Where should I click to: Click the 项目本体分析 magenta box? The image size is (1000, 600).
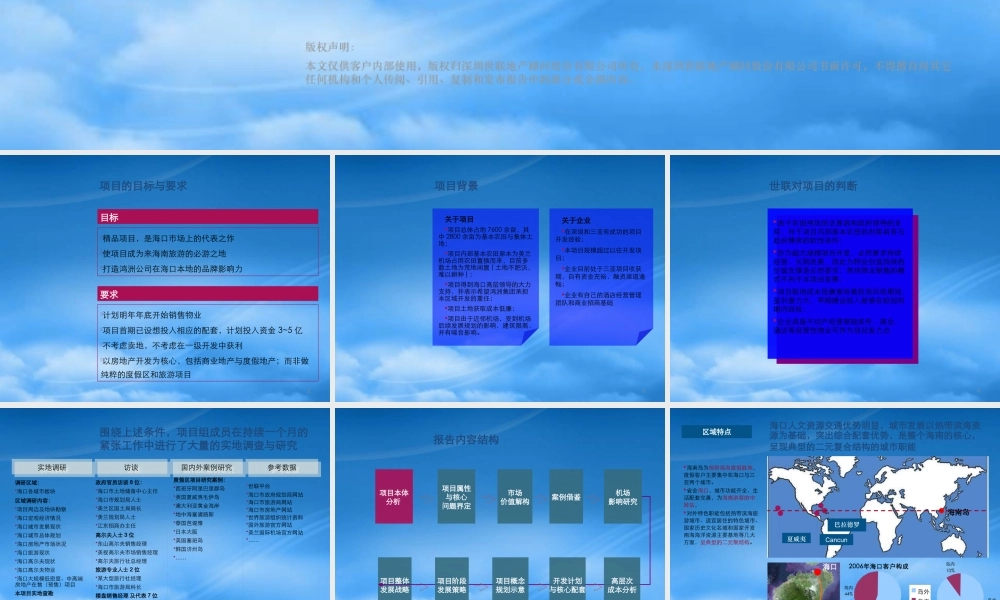tap(393, 497)
